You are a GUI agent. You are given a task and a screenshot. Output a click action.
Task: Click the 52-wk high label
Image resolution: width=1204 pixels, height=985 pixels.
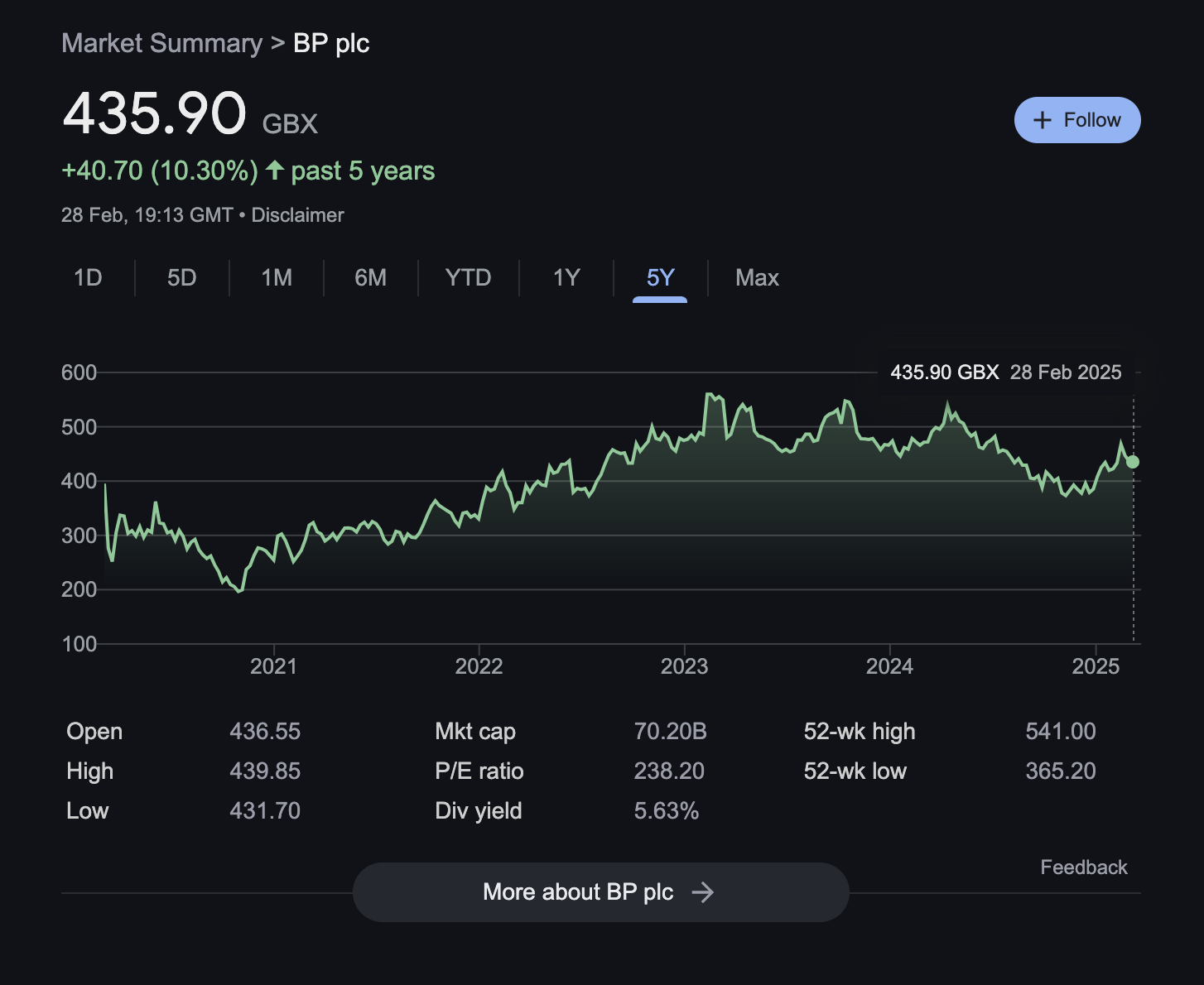pyautogui.click(x=860, y=732)
